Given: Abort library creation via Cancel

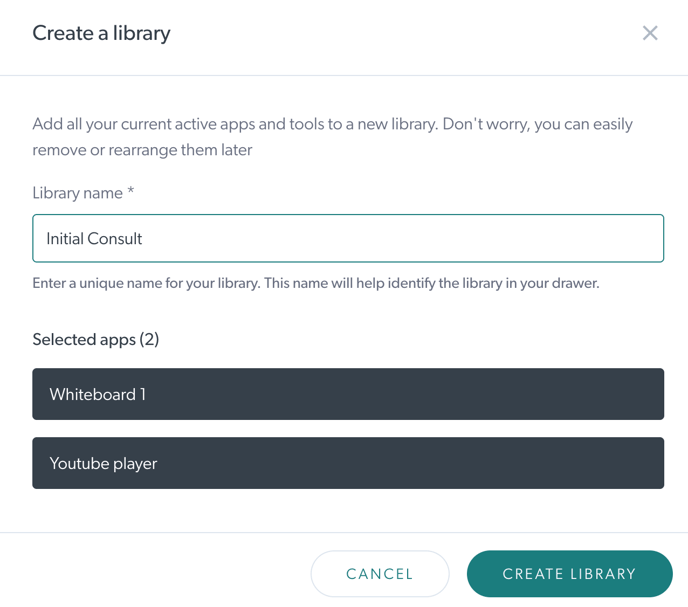Looking at the screenshot, I should click(x=380, y=574).
